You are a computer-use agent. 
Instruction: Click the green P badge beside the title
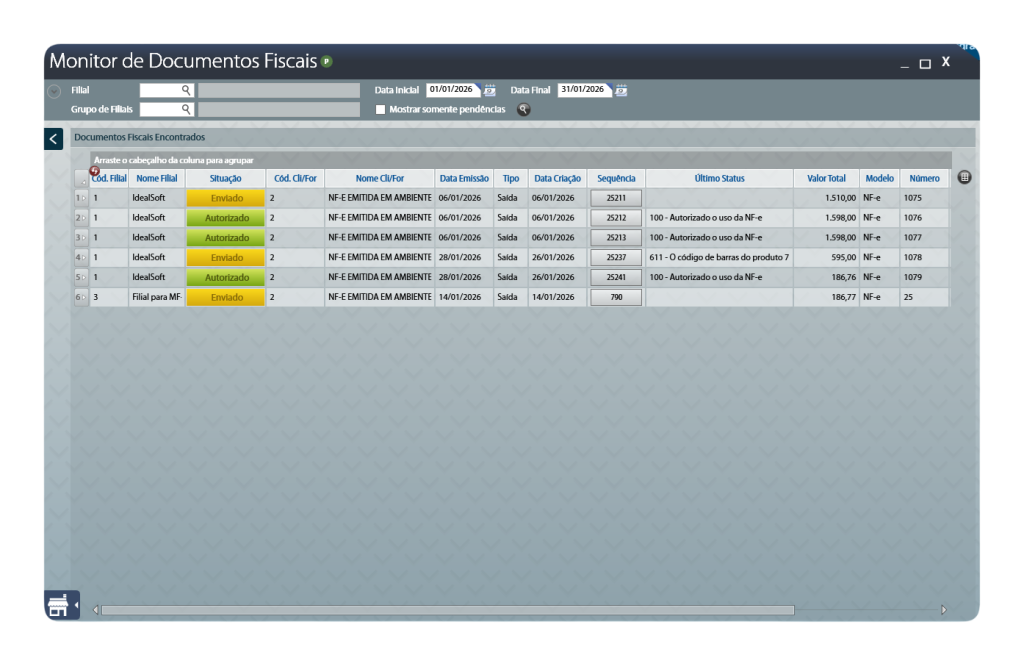327,62
